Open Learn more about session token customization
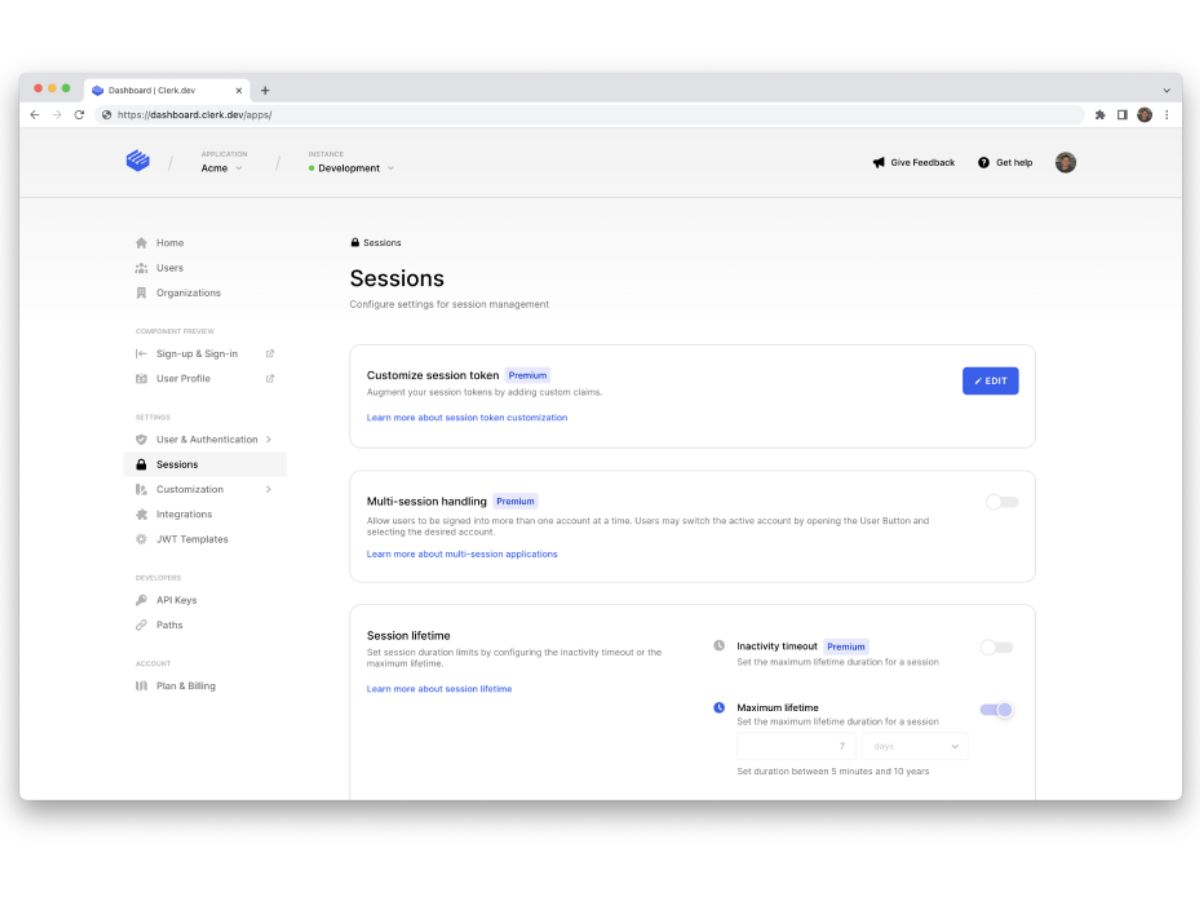The height and width of the screenshot is (900, 1200). click(467, 418)
